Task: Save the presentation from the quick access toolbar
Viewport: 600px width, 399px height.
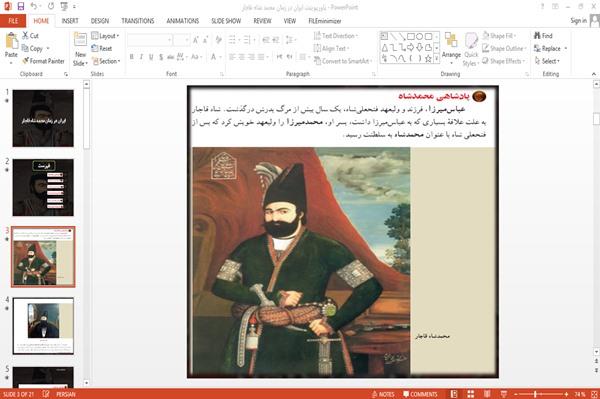Action: click(21, 6)
